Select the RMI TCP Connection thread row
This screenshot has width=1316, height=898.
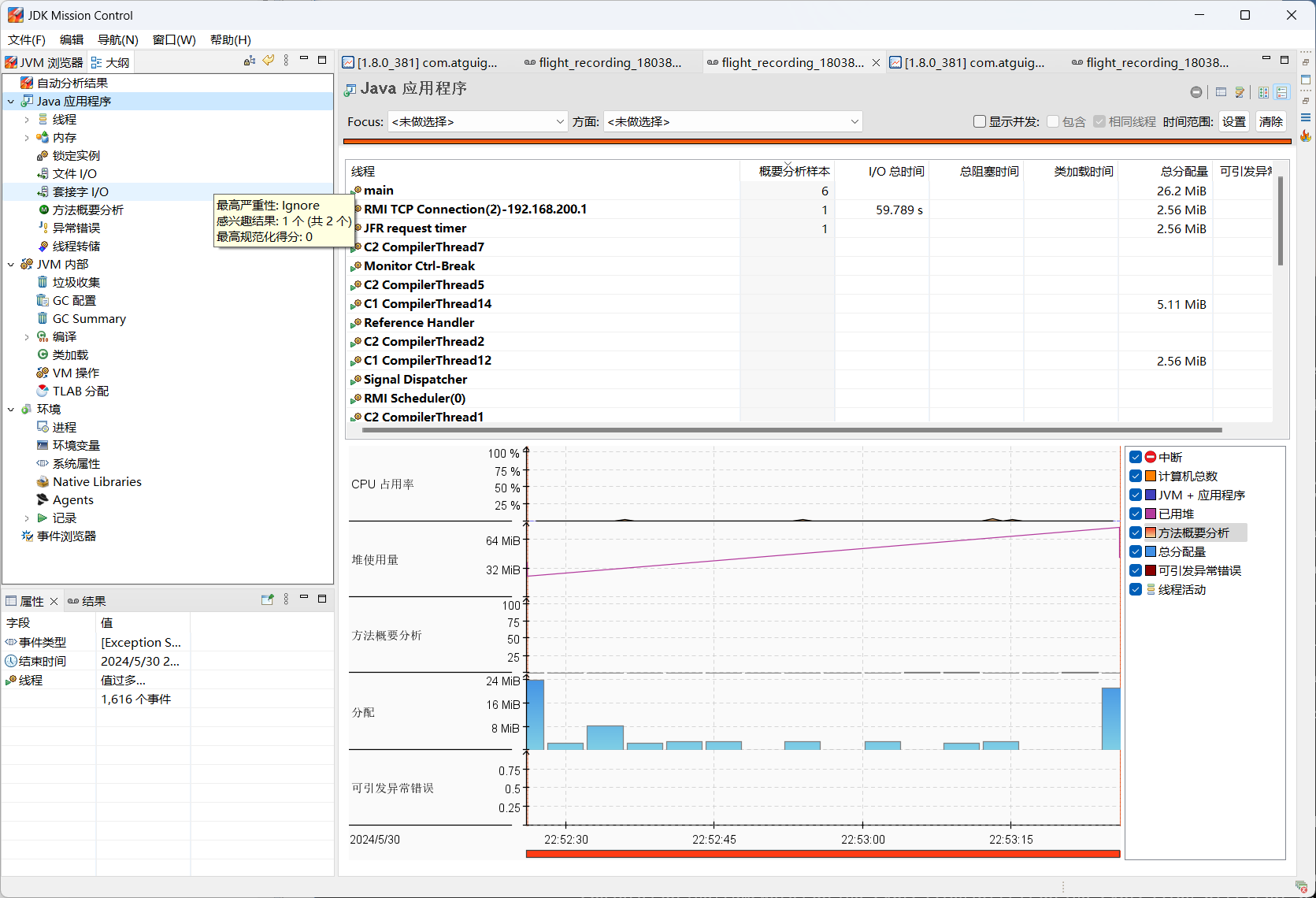click(x=475, y=210)
